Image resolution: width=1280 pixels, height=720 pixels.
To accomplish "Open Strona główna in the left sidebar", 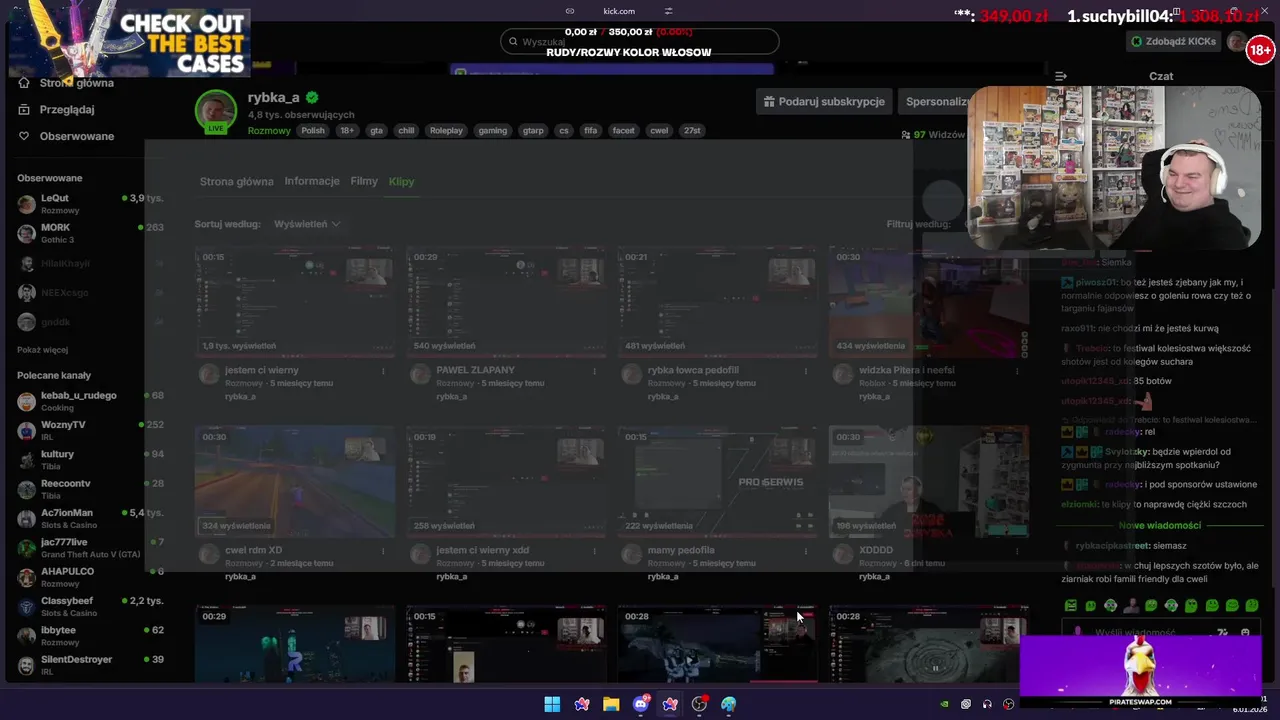I will coord(65,83).
